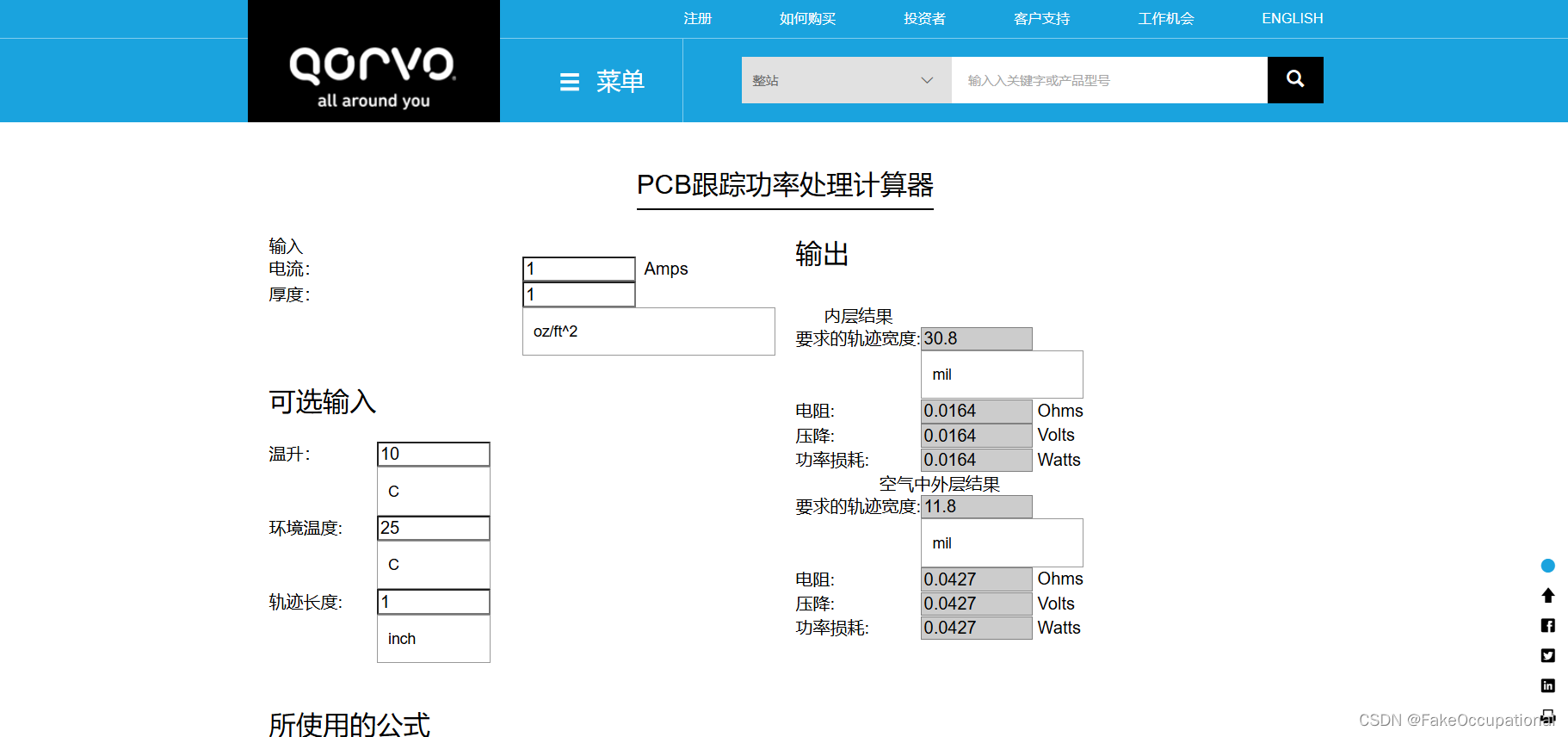1568x737 pixels.
Task: Click the 注册 link
Action: 698,18
